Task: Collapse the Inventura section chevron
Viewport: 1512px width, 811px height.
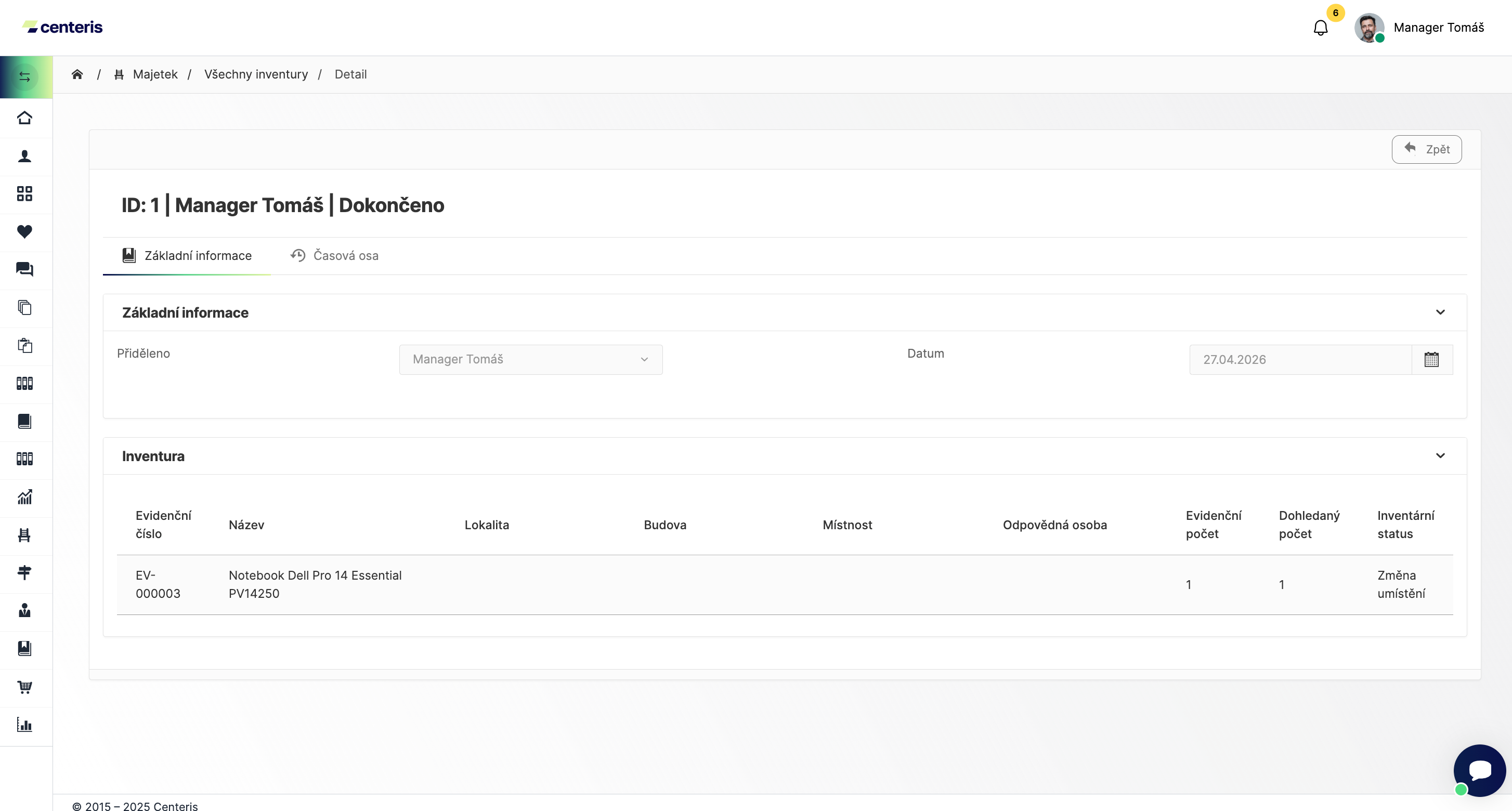Action: [1440, 456]
